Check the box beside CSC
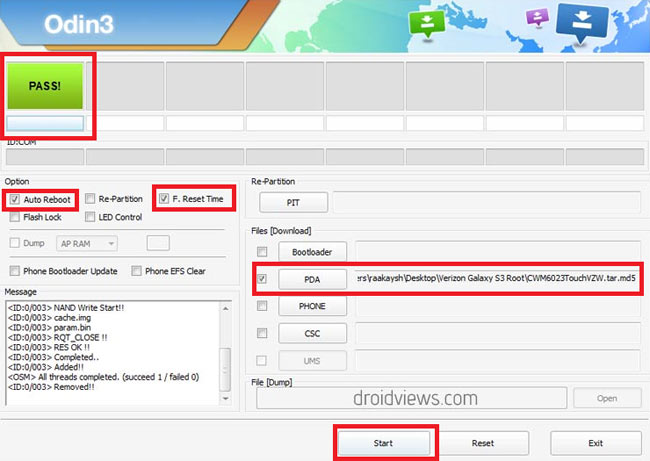Viewport: 650px width, 461px height. (262, 333)
